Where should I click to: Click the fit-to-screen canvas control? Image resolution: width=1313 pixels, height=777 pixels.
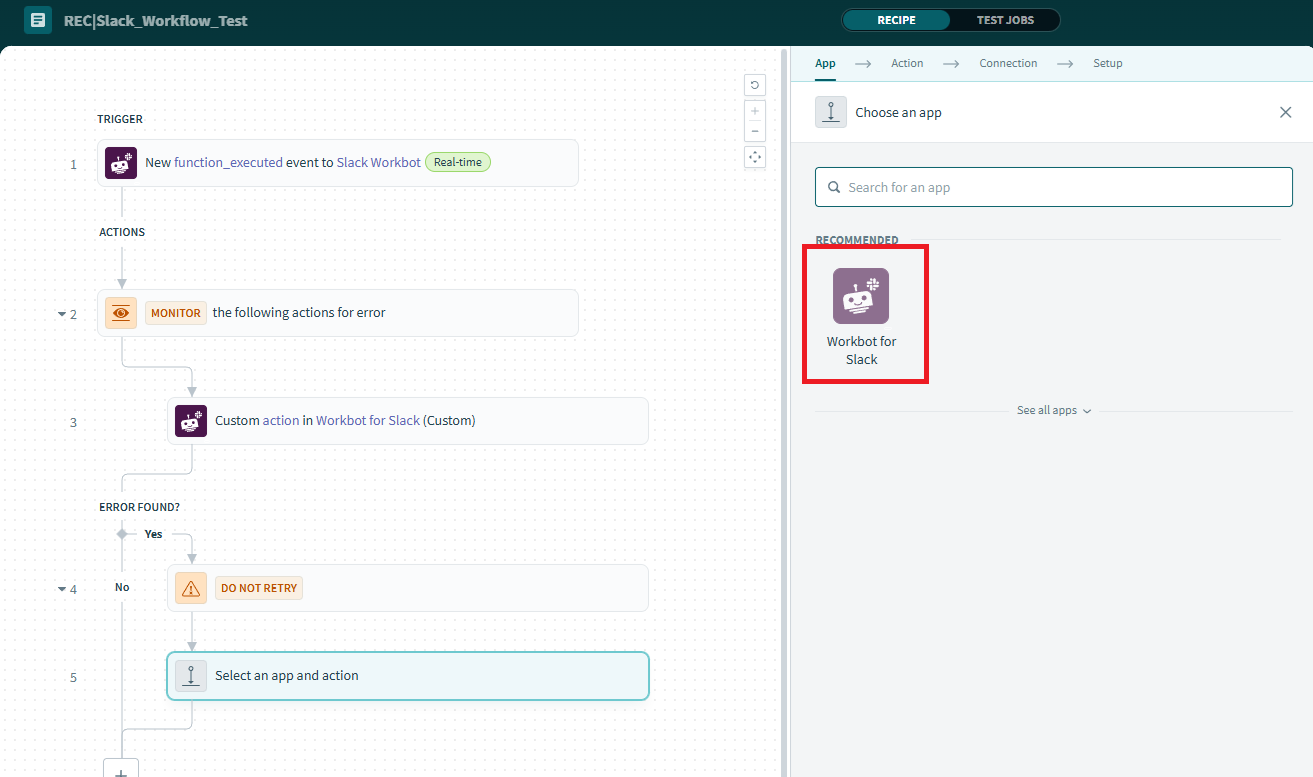755,157
